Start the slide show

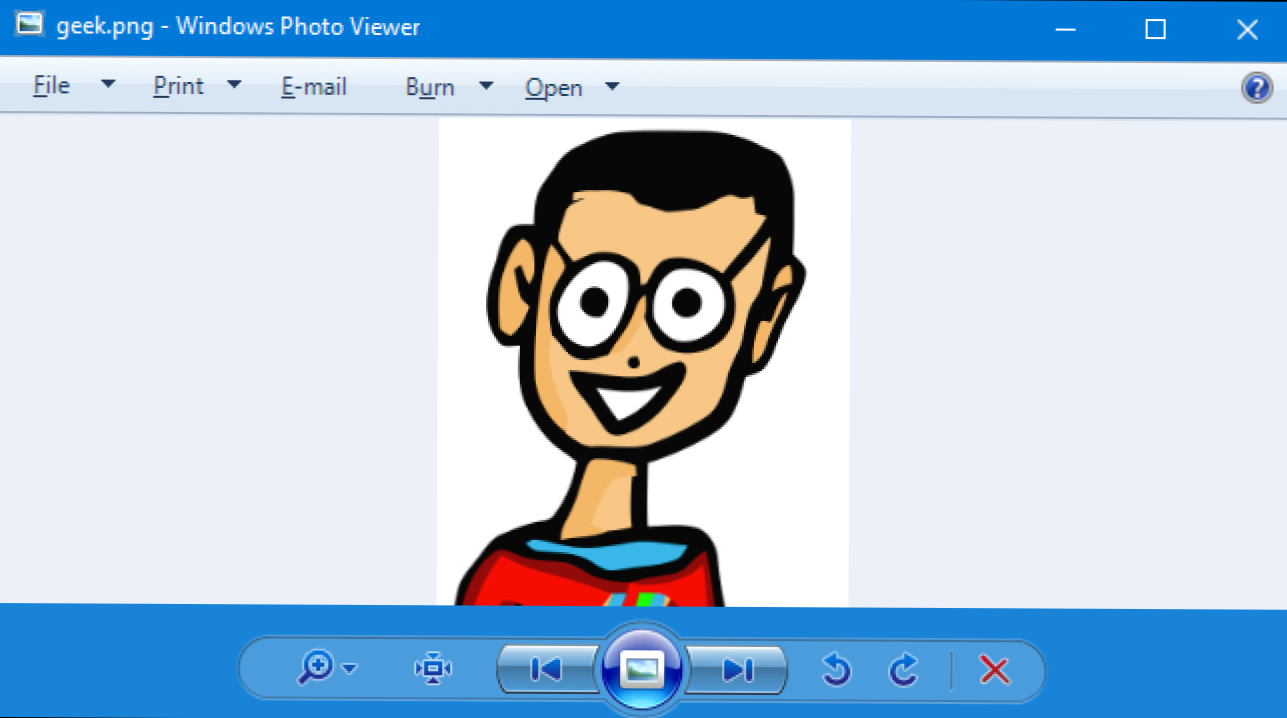point(640,668)
